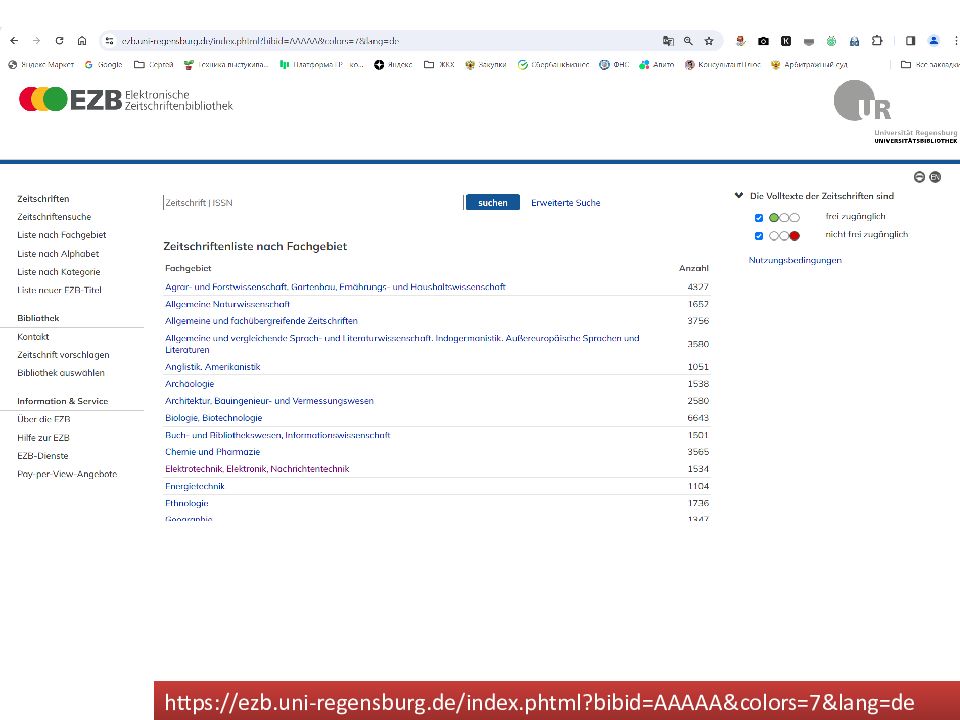Open the 'Biologie, Biotechnologie' subject link
This screenshot has width=960, height=720.
(x=213, y=418)
